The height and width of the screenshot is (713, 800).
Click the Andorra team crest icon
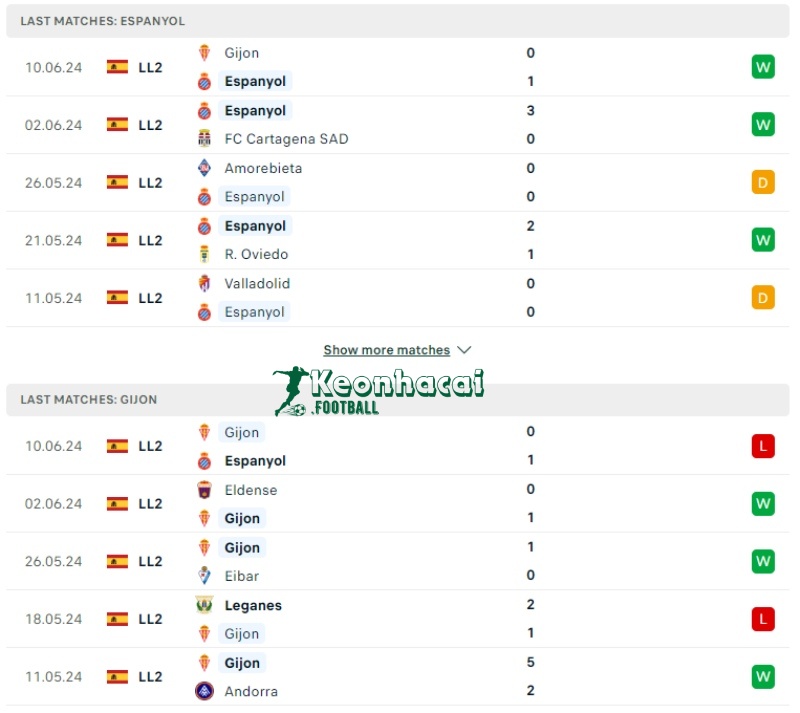point(204,691)
